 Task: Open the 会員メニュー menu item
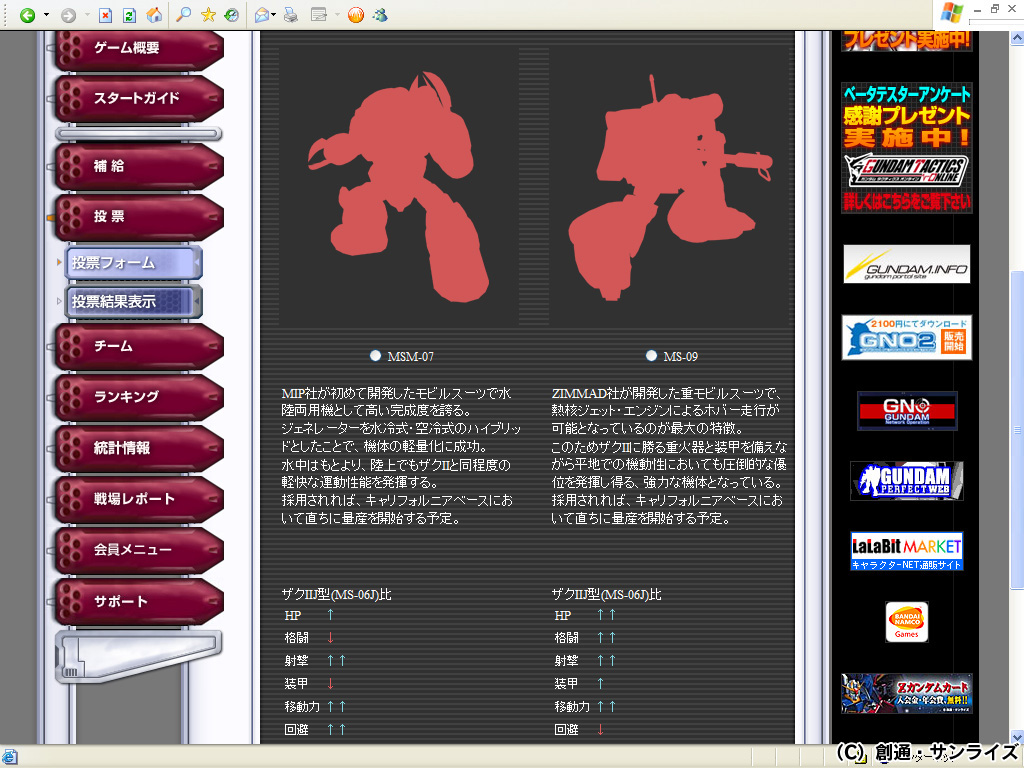tap(139, 550)
